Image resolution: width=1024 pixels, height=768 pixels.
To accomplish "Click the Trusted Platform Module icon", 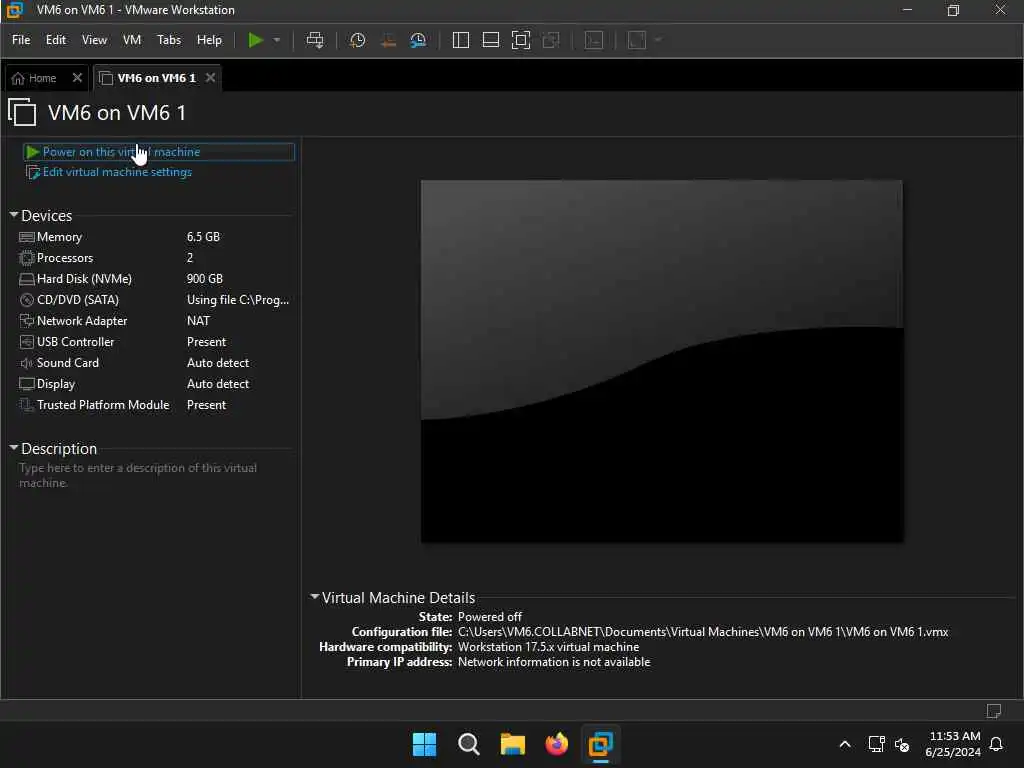I will [27, 405].
